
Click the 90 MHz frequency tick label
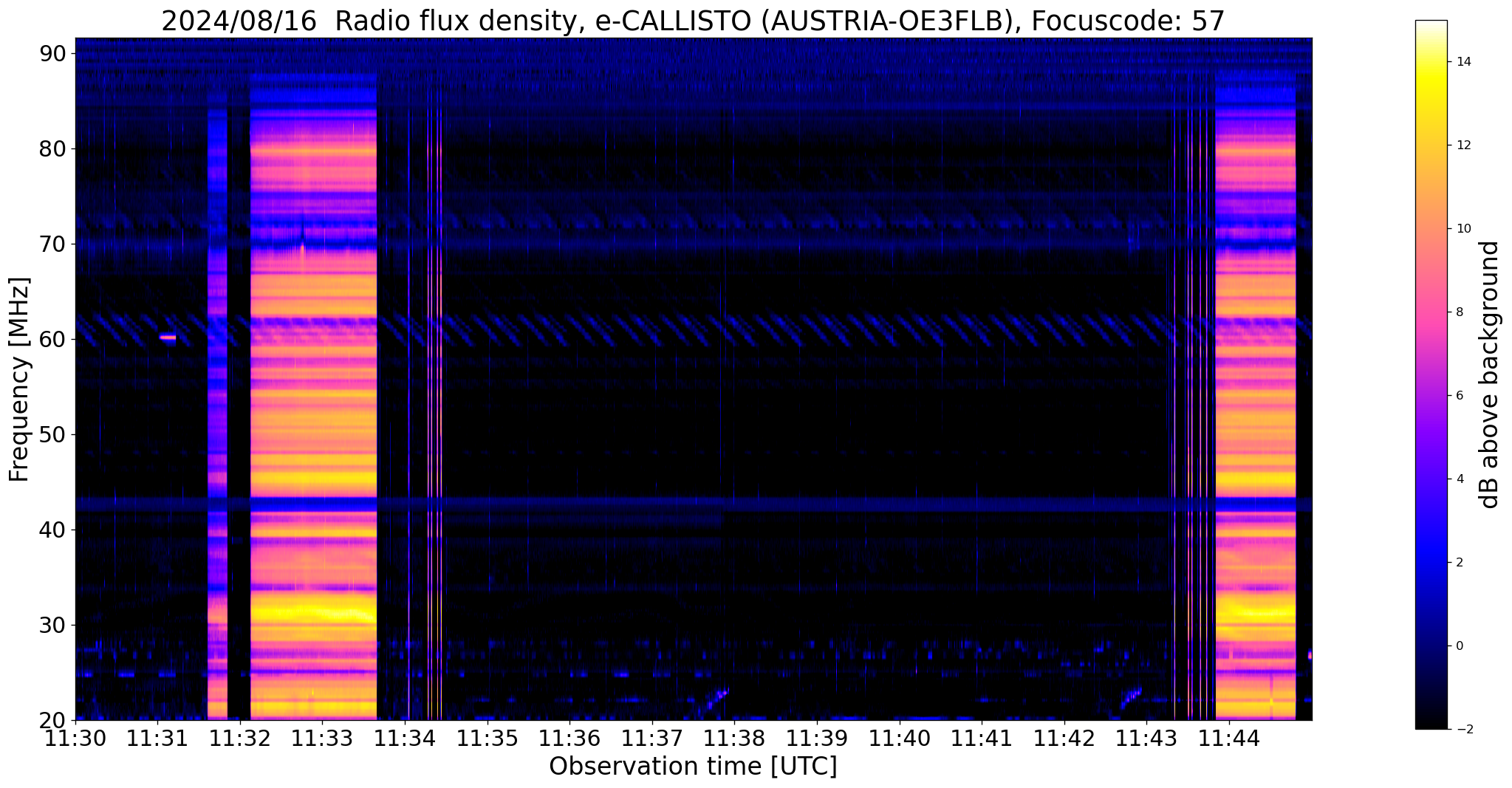(x=53, y=53)
